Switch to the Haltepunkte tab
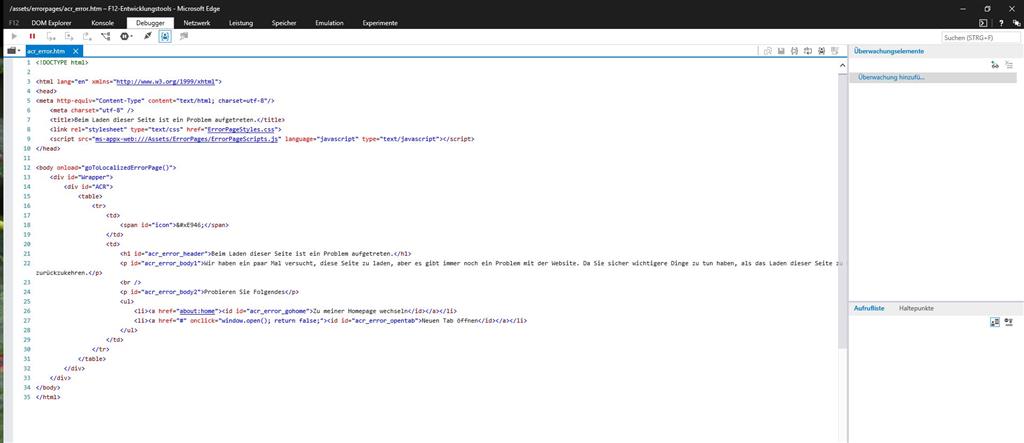This screenshot has height=443, width=1024. click(916, 308)
